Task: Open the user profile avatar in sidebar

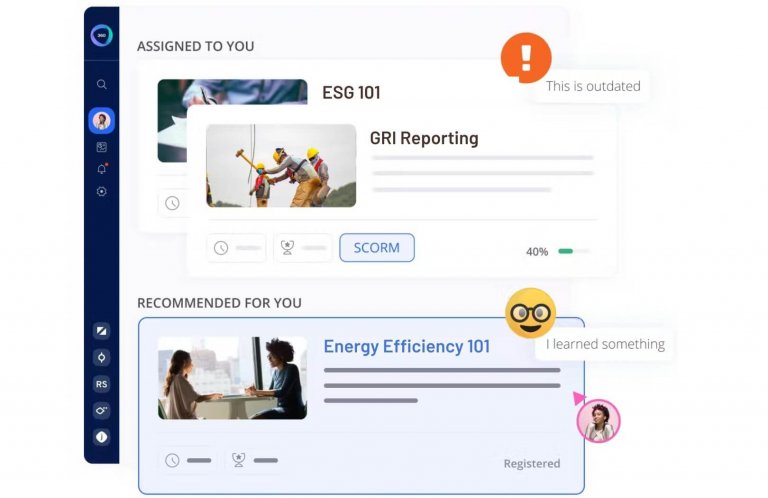Action: 101,120
